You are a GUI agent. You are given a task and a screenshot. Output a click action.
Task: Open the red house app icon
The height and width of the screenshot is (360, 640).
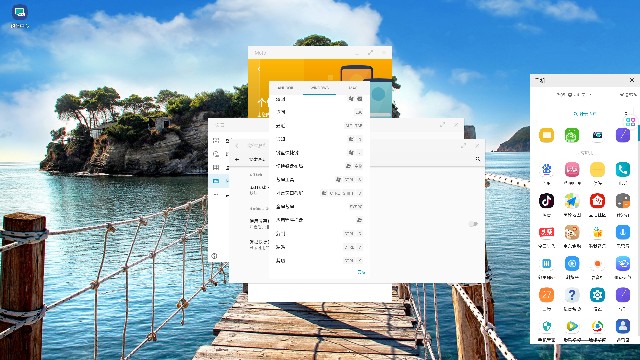click(x=597, y=201)
